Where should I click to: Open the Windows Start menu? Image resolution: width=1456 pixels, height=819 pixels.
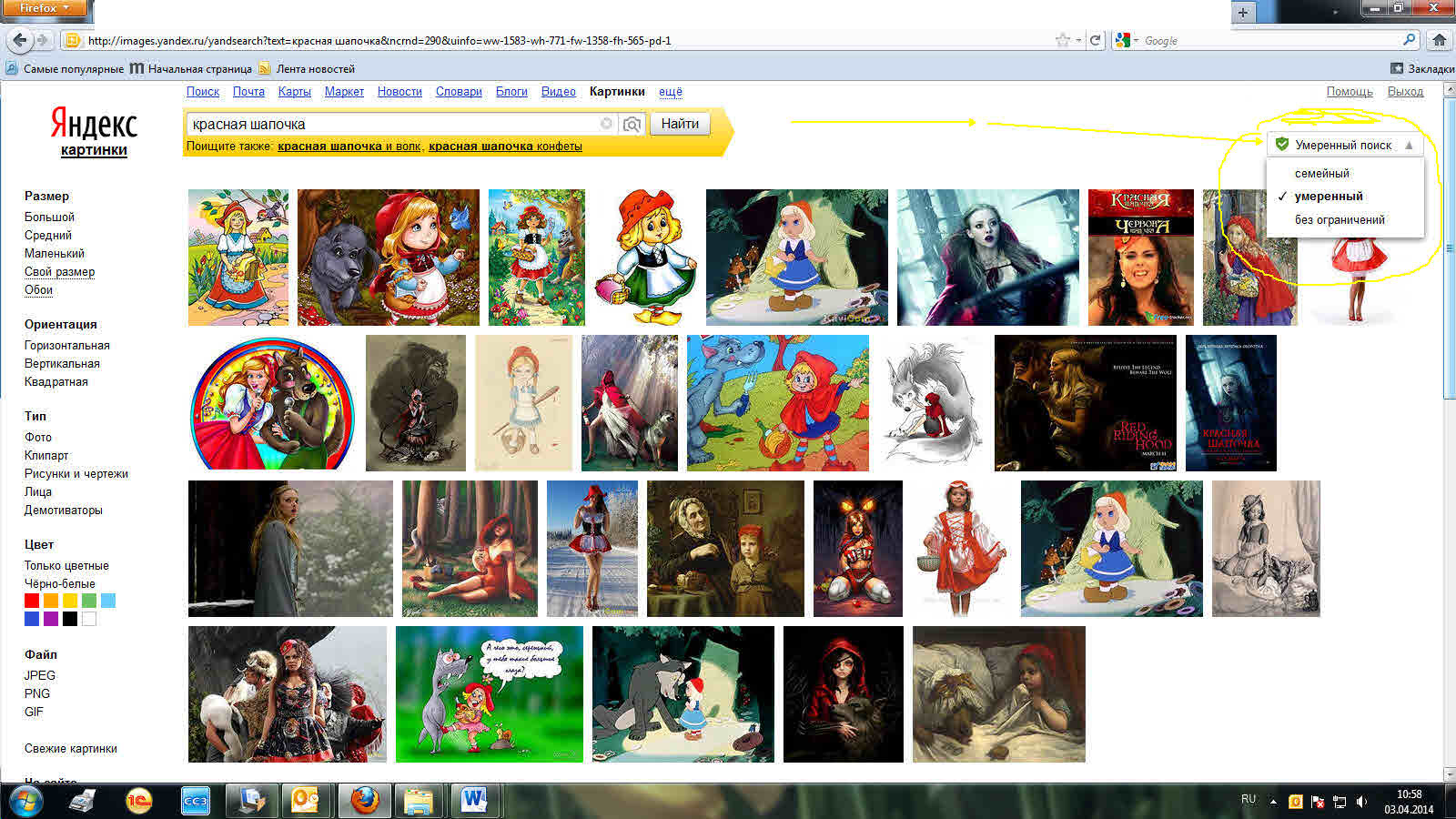25,802
